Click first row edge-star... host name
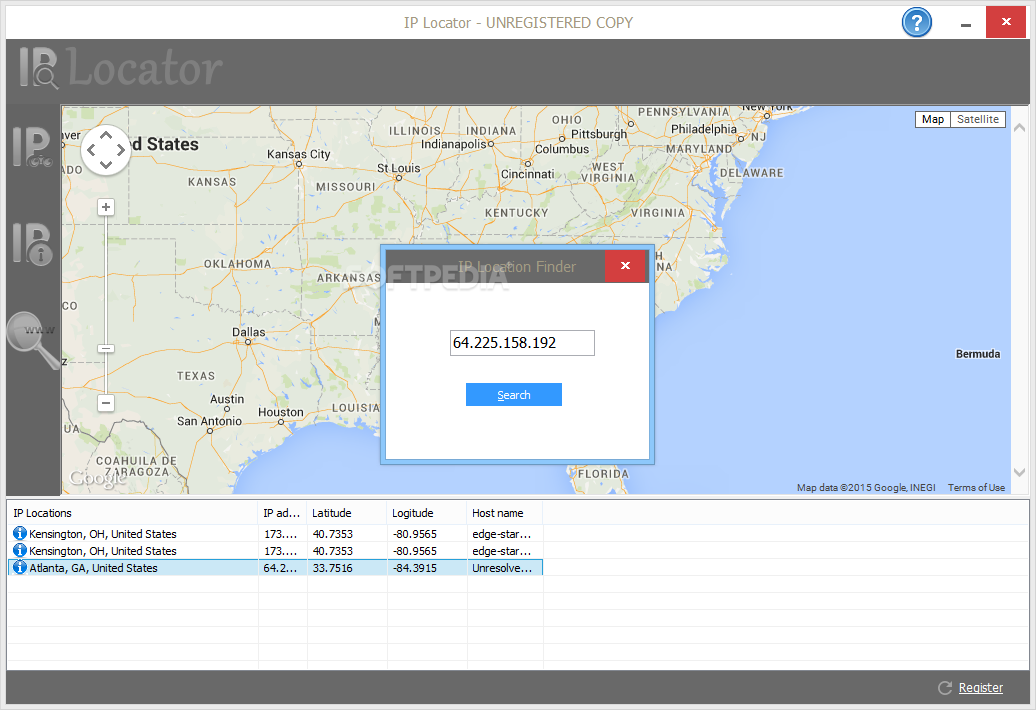This screenshot has width=1036, height=710. pos(501,534)
